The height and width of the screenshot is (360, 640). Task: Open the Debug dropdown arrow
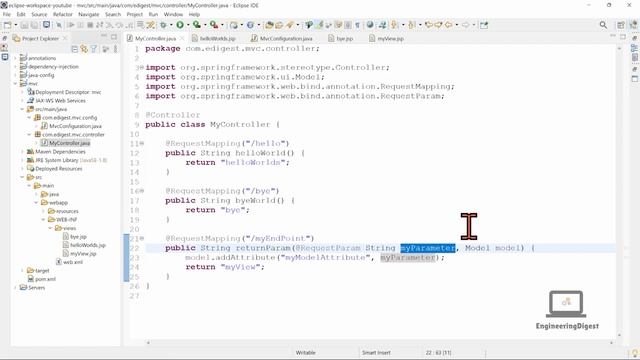click(x=171, y=25)
